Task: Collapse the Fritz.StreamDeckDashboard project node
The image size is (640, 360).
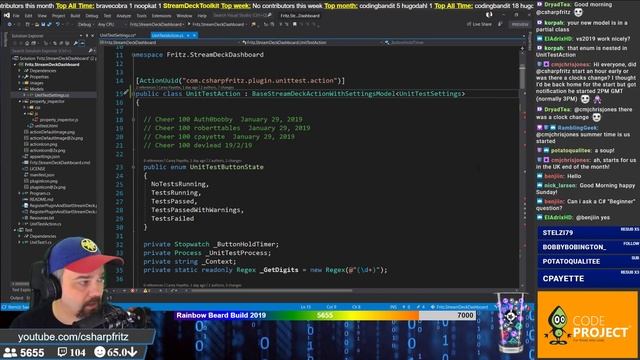Action: (x=15, y=64)
